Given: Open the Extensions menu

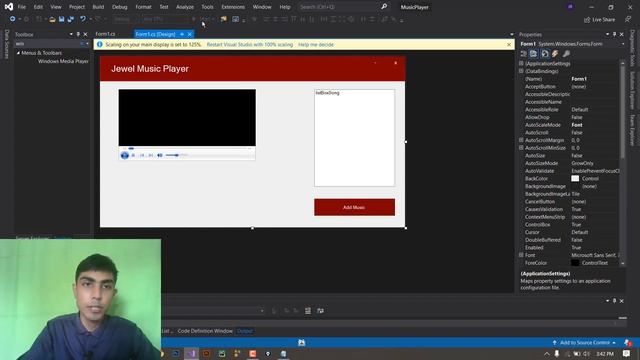Looking at the screenshot, I should click(233, 7).
